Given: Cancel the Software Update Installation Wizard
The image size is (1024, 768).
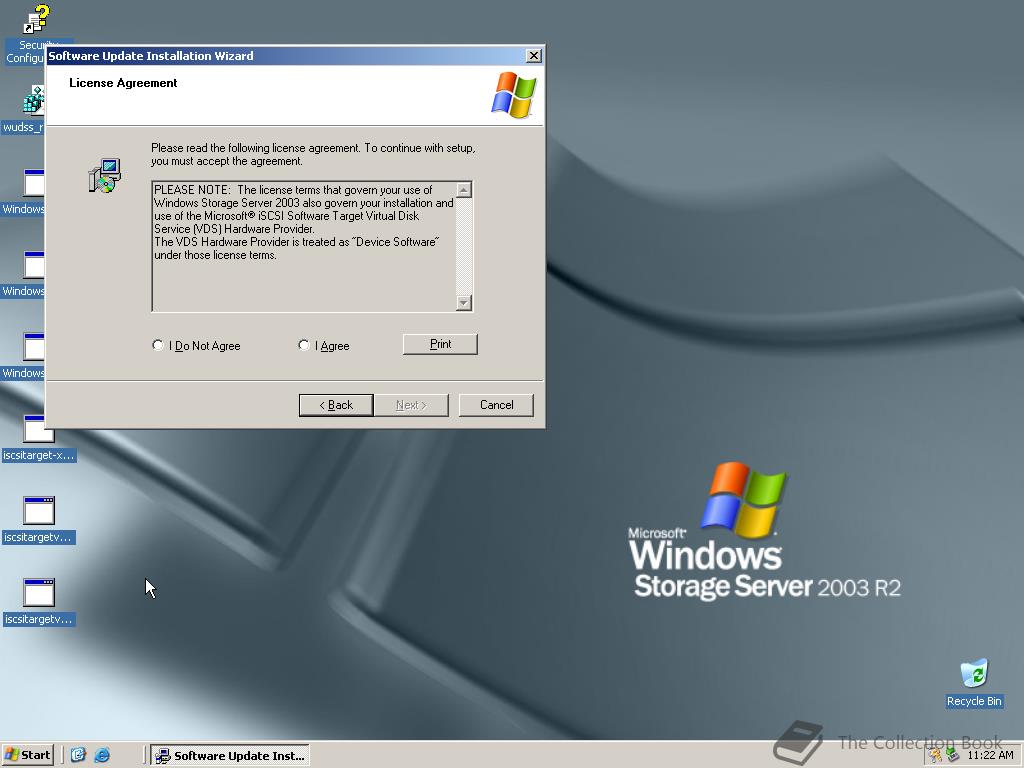Looking at the screenshot, I should [496, 405].
